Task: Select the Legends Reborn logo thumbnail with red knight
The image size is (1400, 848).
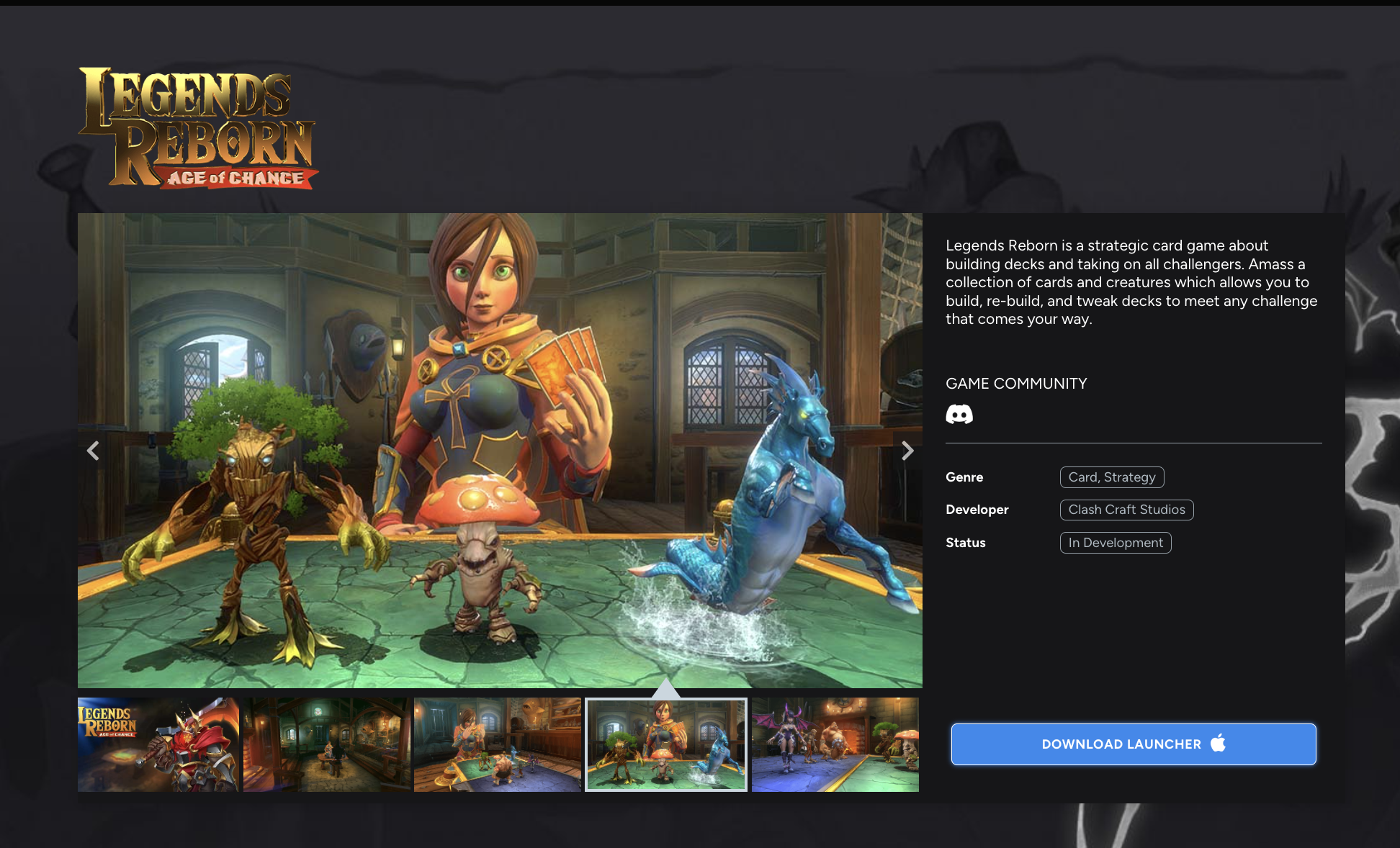Action: tap(158, 744)
